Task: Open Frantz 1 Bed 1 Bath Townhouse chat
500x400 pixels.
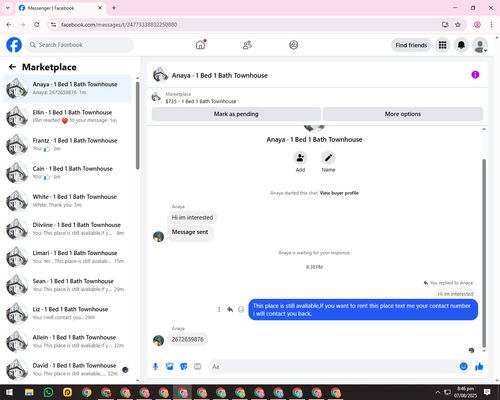Action: pyautogui.click(x=67, y=145)
